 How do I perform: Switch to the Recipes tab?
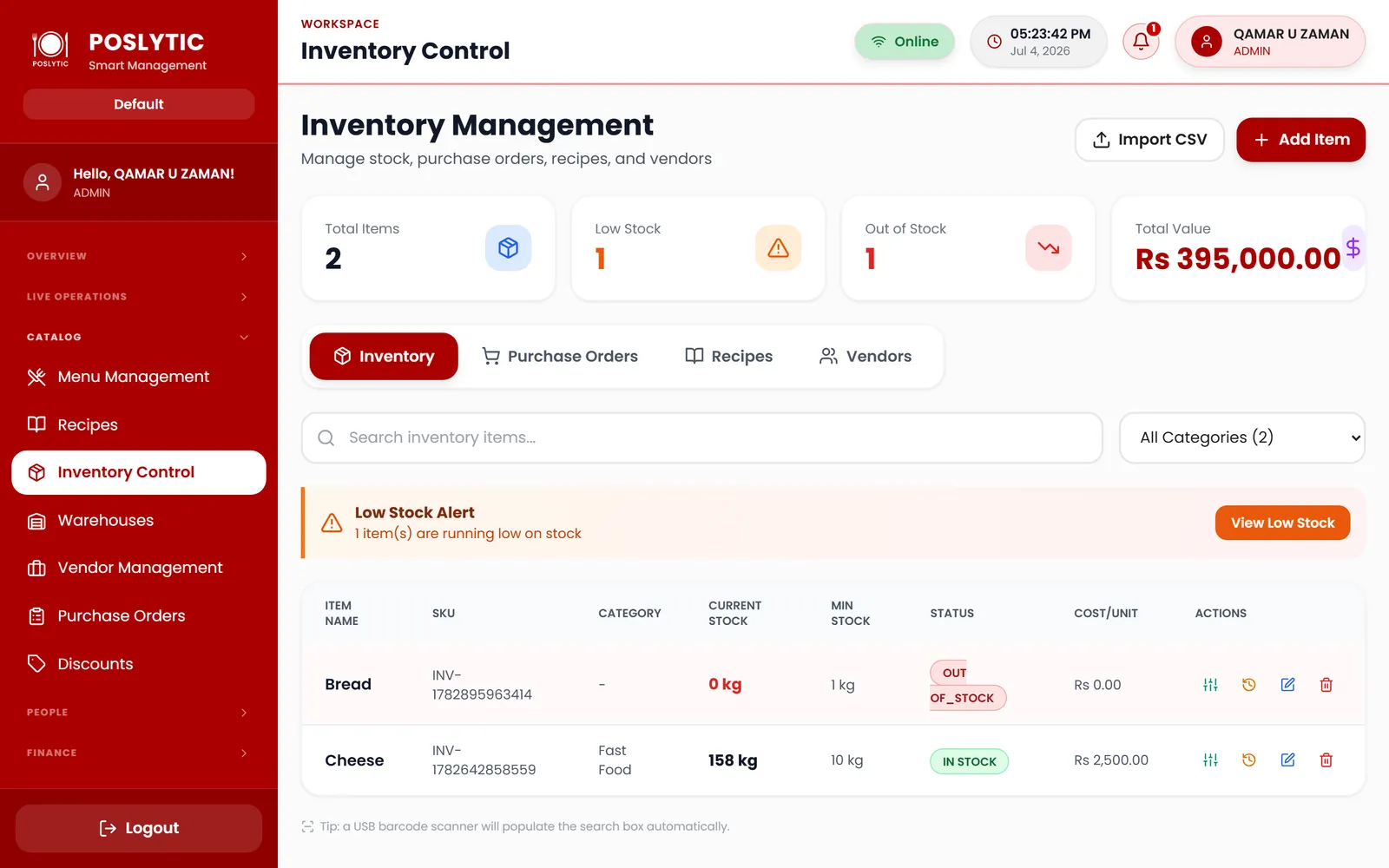728,356
